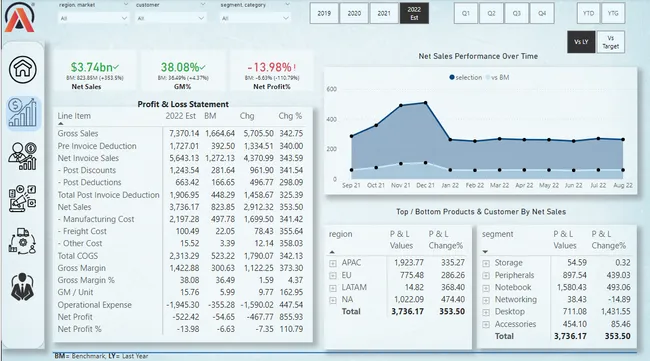Expand the NA region row
650x361 pixels.
(333, 300)
